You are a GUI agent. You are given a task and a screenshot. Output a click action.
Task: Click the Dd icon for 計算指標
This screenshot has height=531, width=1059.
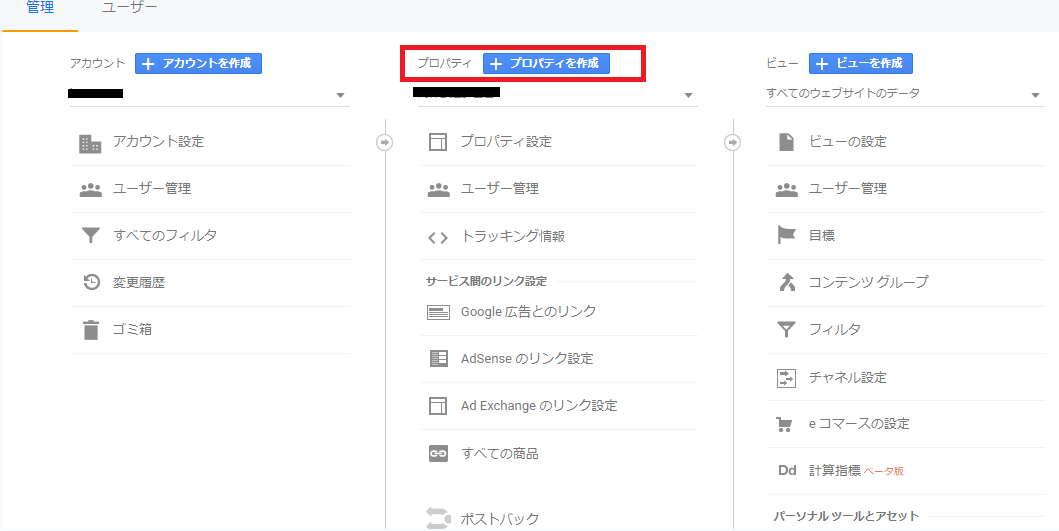tap(786, 471)
